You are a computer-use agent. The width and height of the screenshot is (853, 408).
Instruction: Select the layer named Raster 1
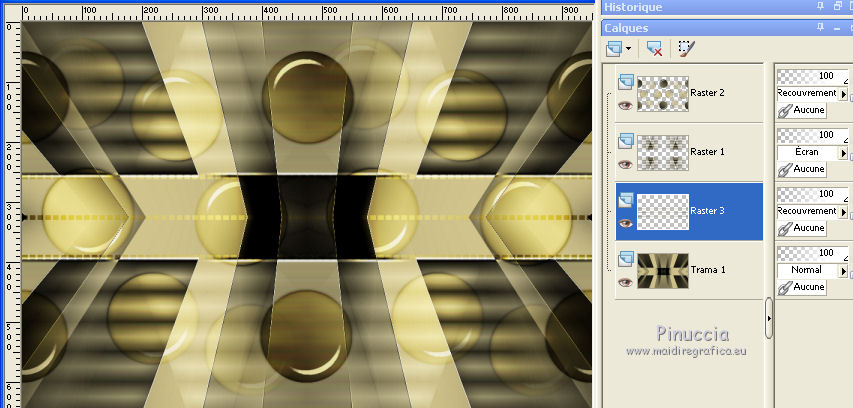click(707, 152)
